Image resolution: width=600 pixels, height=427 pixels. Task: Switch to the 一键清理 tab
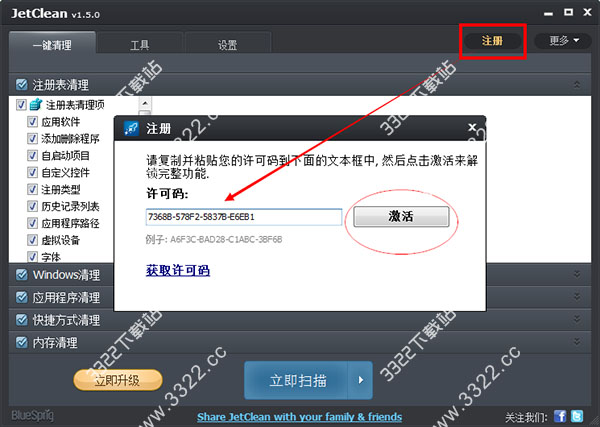pyautogui.click(x=52, y=43)
